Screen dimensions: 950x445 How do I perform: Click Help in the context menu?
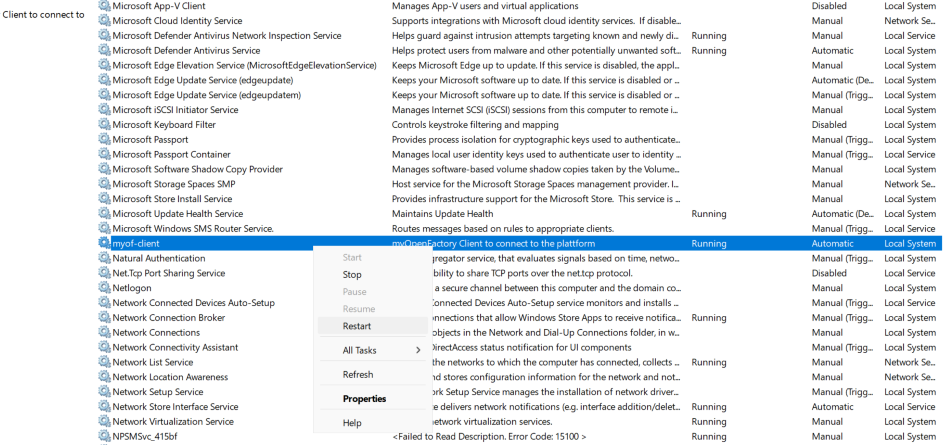[x=373, y=423]
